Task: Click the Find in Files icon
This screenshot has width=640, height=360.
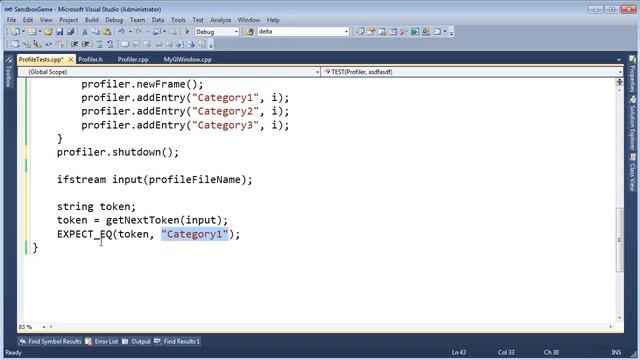Action: 250,31
